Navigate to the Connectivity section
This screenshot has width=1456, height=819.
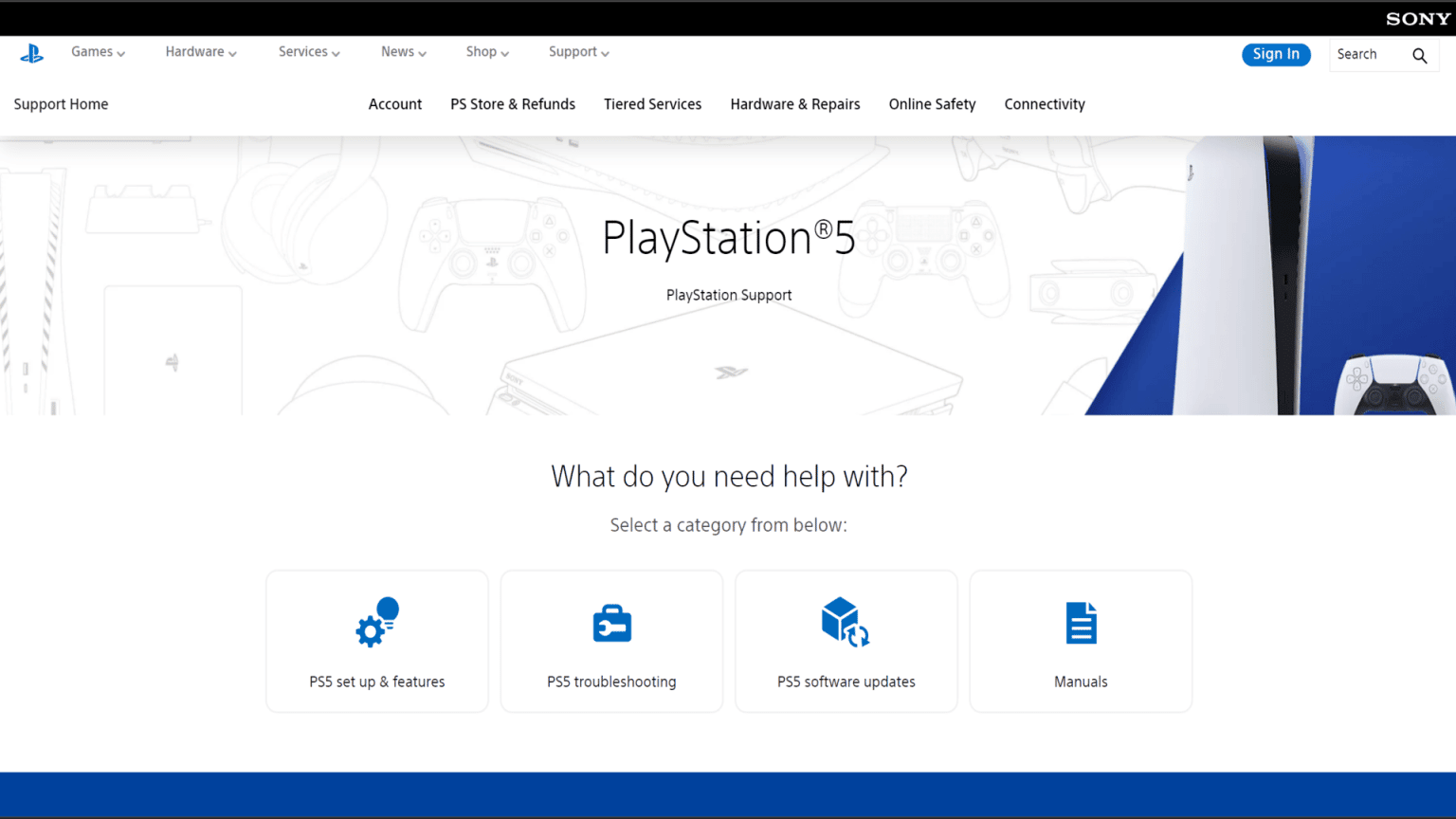1045,104
